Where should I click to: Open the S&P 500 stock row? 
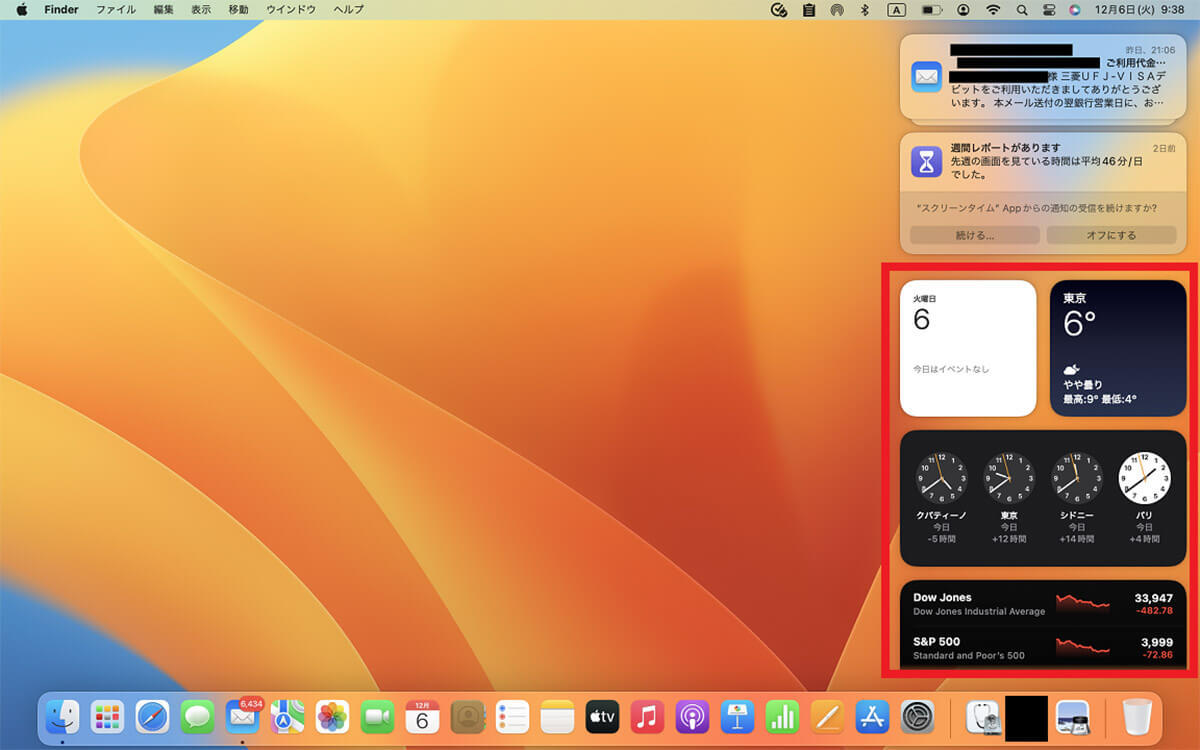[x=1043, y=647]
